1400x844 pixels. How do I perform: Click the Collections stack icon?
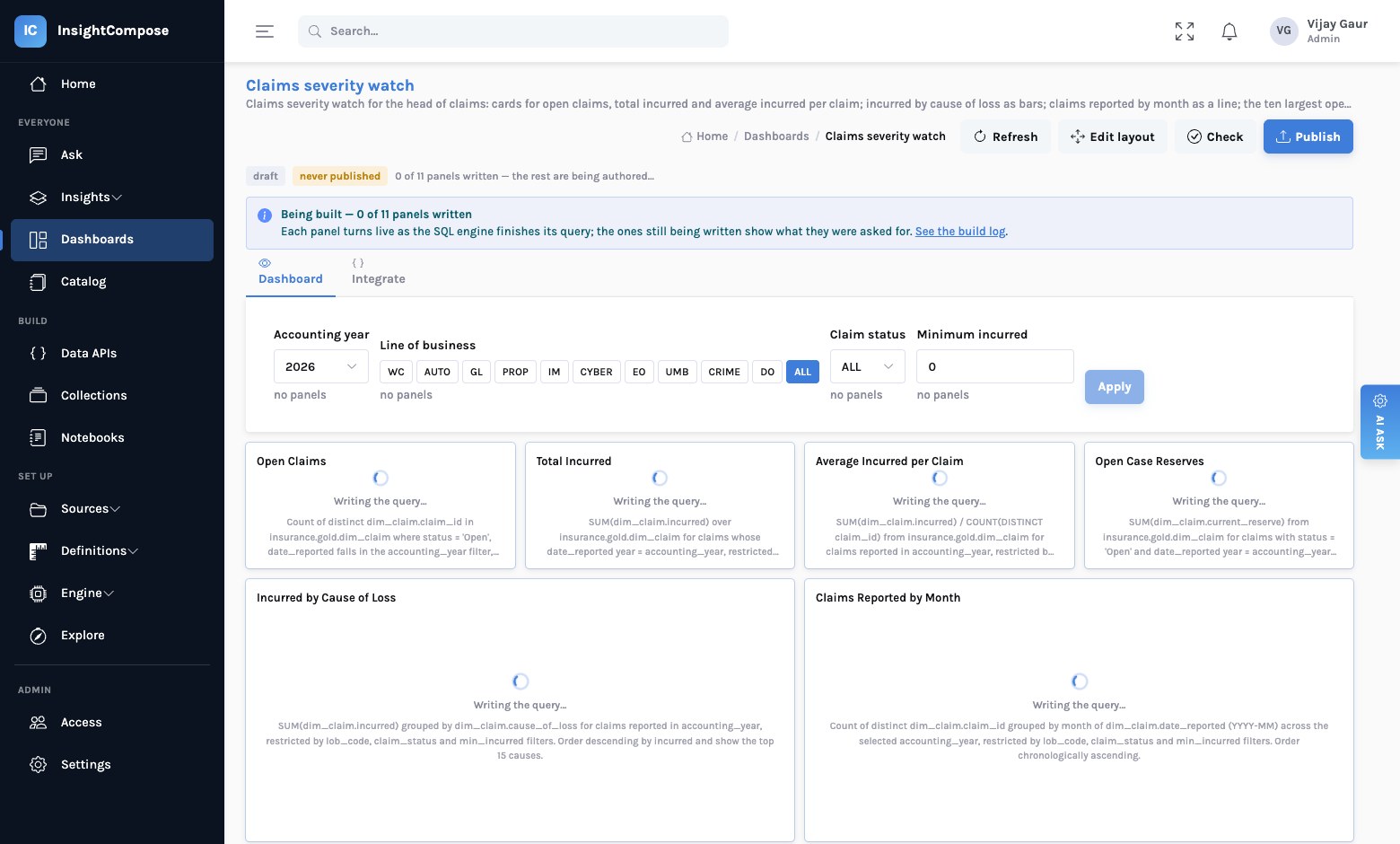click(38, 395)
